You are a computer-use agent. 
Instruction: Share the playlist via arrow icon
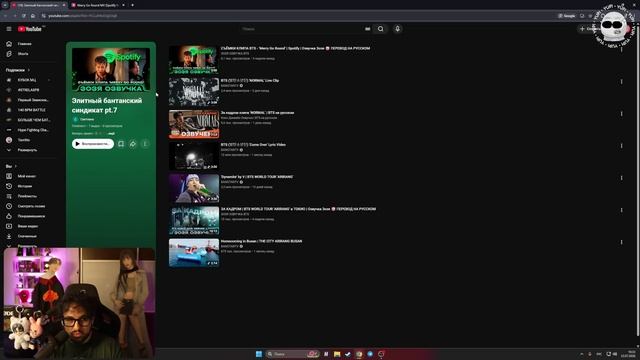click(x=133, y=144)
